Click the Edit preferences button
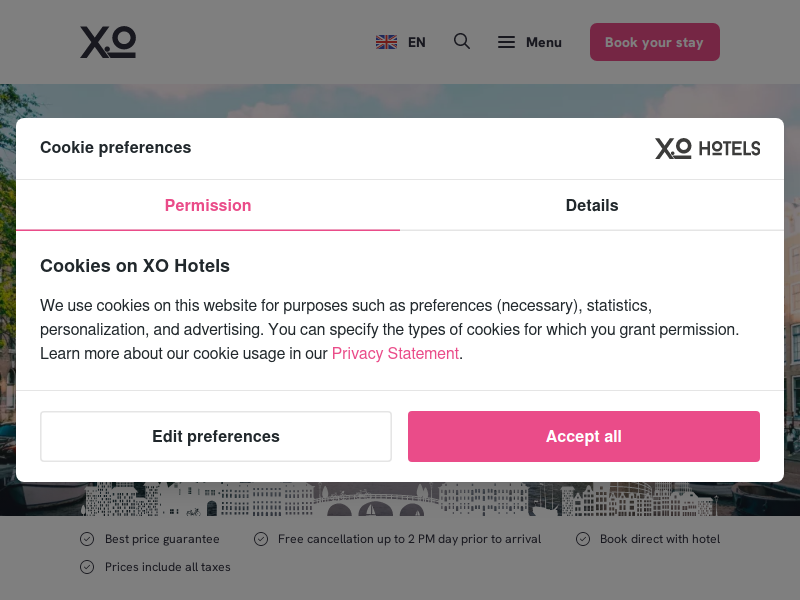The width and height of the screenshot is (800, 600). coord(216,436)
